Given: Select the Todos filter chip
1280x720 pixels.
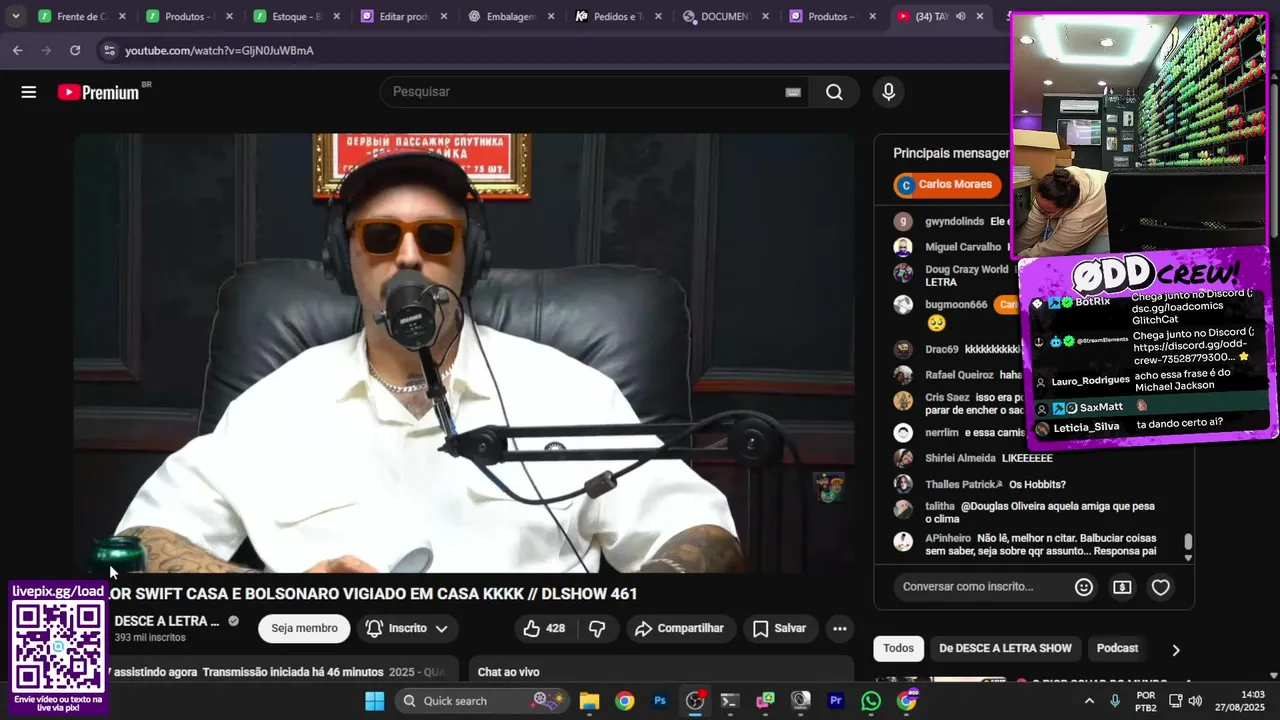Looking at the screenshot, I should click(x=898, y=648).
